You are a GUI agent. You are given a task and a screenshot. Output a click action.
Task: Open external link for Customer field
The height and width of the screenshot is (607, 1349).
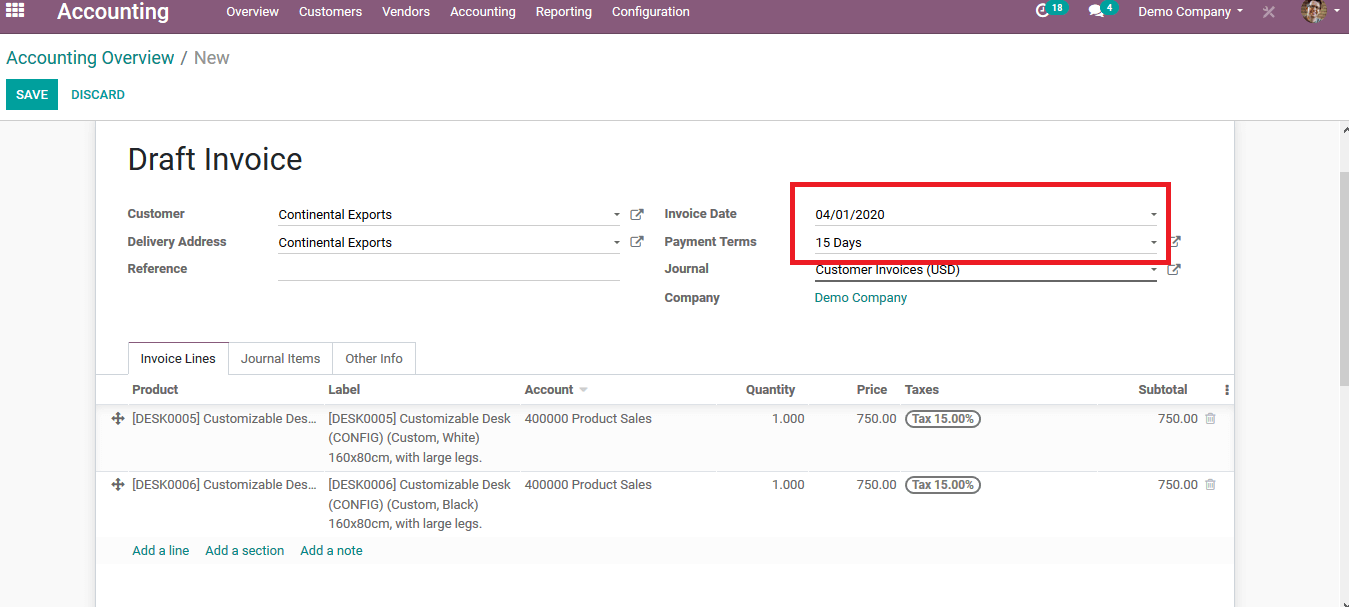[637, 214]
